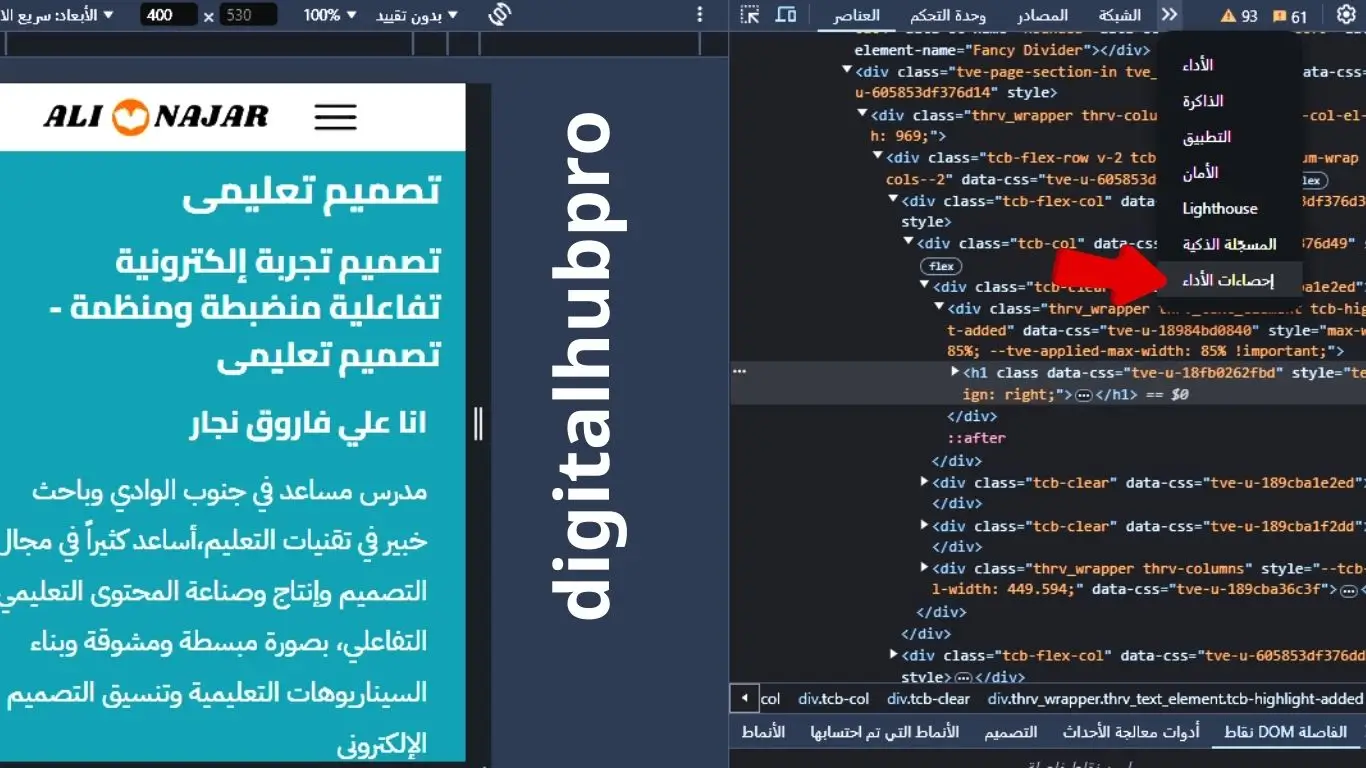Image resolution: width=1366 pixels, height=768 pixels.
Task: Click the breadcrumb scroll-left arrow
Action: (x=744, y=698)
